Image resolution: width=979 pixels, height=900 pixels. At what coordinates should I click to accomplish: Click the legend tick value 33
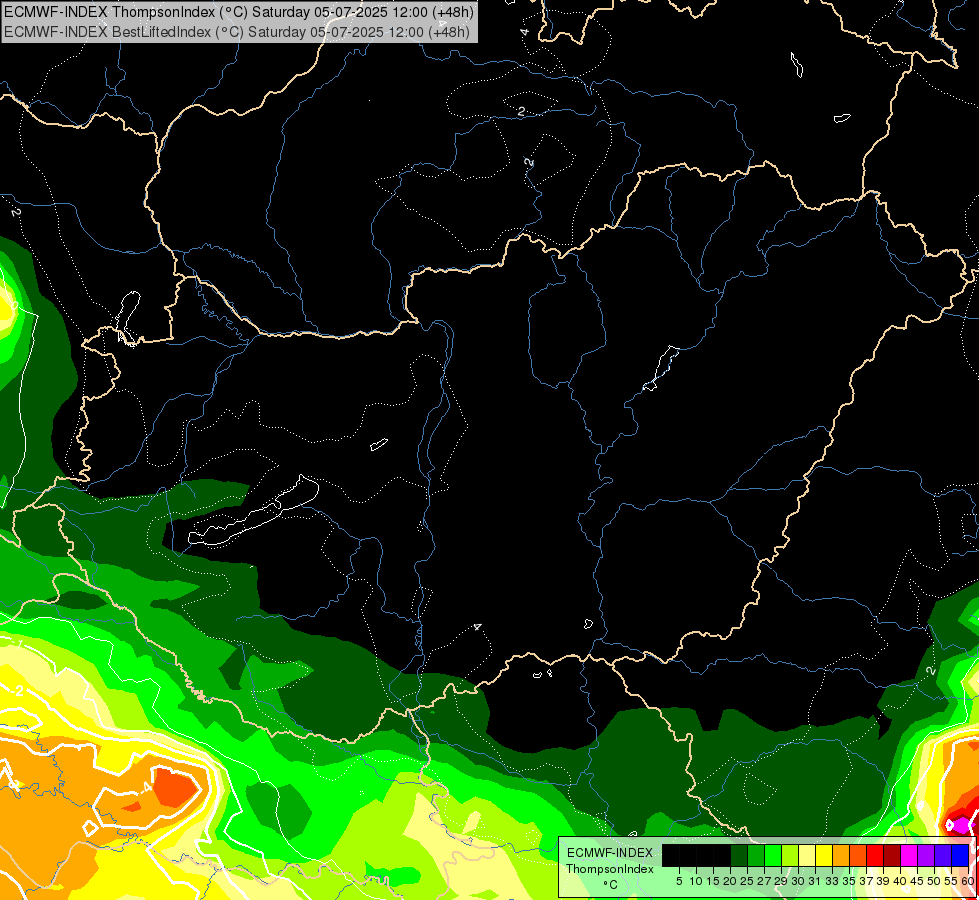pyautogui.click(x=832, y=881)
